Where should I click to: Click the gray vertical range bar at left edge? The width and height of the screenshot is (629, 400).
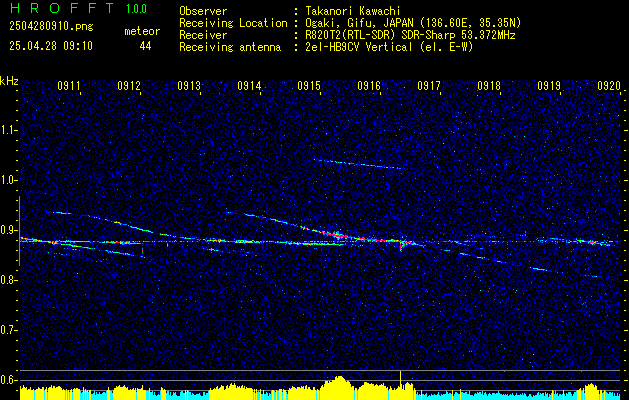point(20,231)
